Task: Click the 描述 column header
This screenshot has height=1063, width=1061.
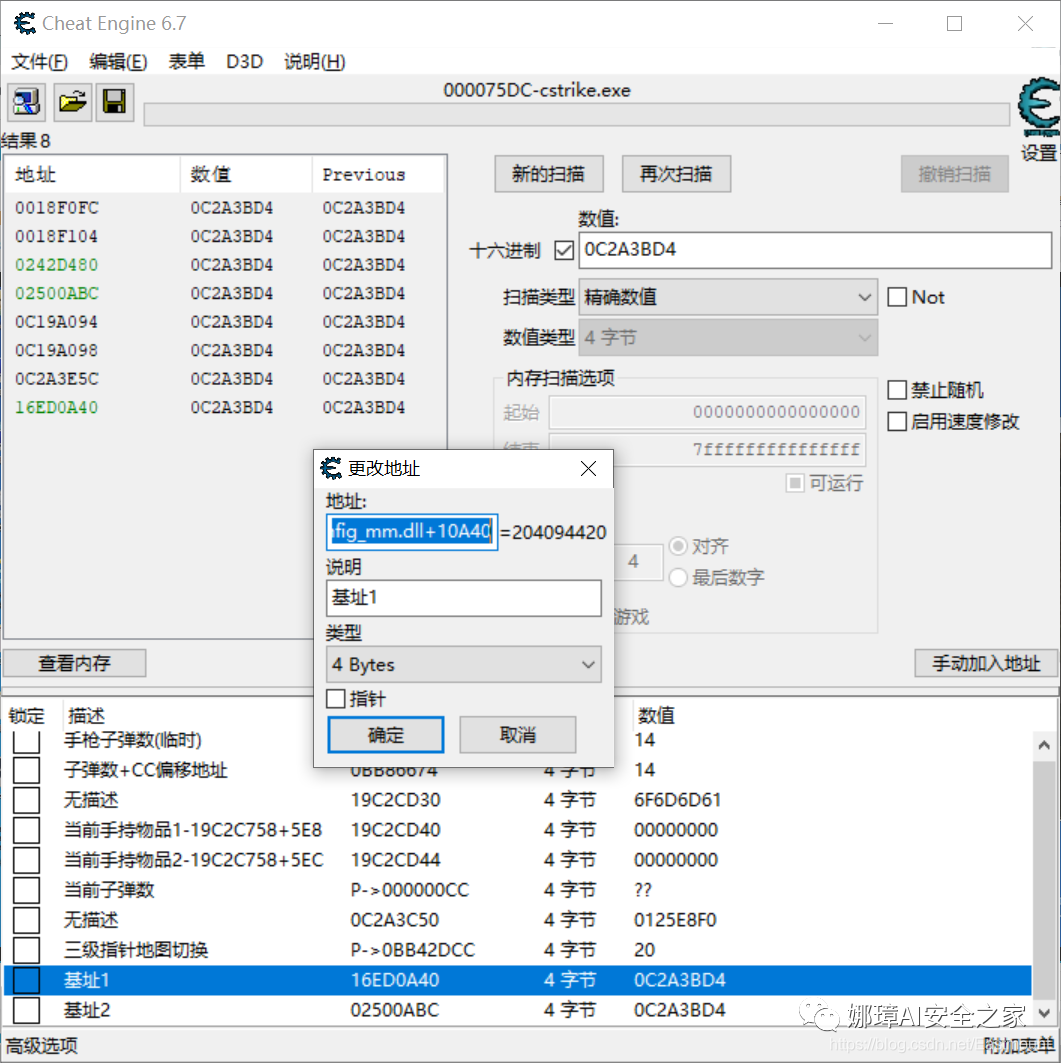Action: pyautogui.click(x=87, y=716)
